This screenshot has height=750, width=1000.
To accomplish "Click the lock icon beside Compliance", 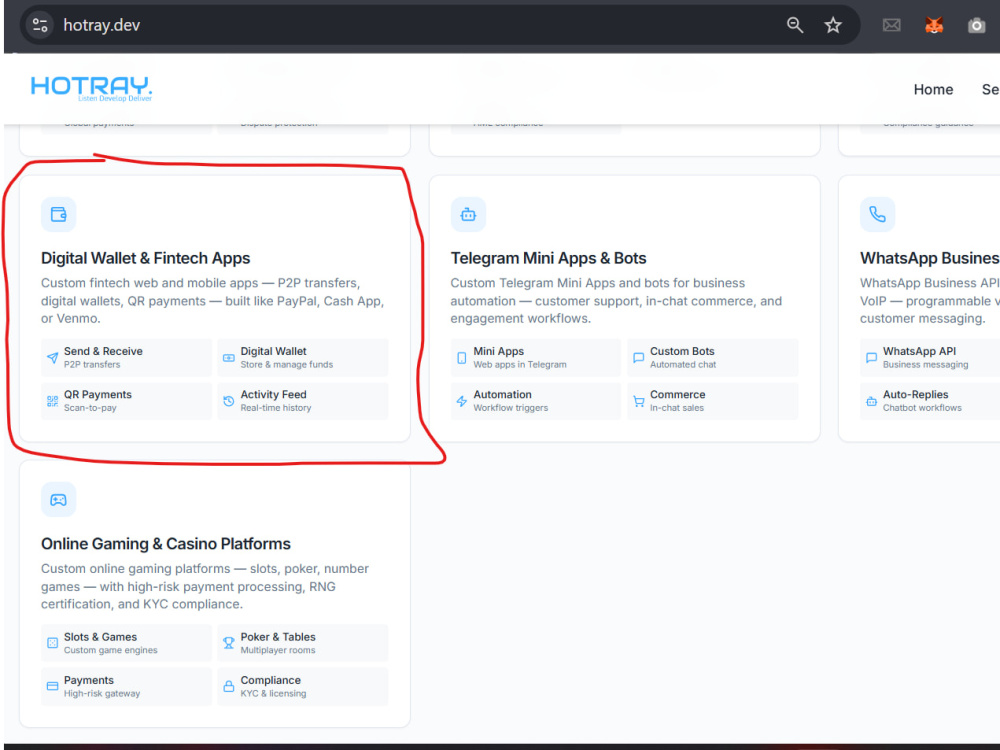I will tap(228, 686).
